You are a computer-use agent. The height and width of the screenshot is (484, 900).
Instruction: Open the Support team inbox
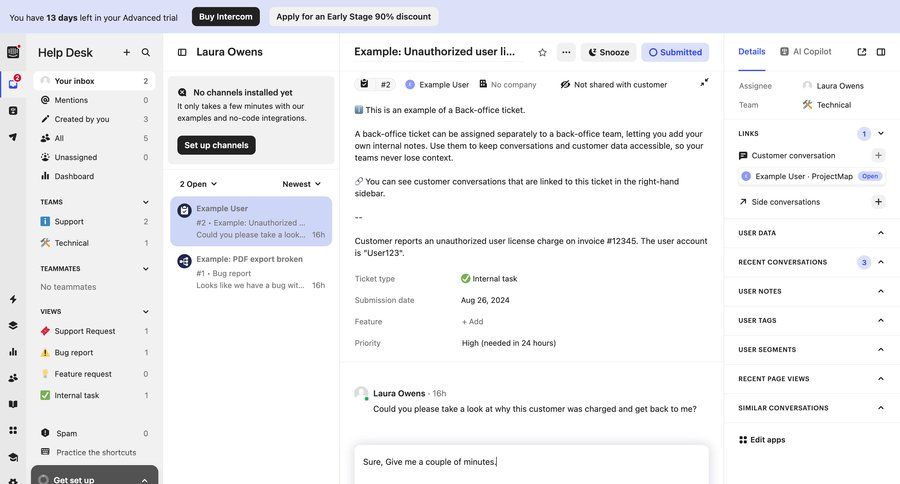[94, 222]
